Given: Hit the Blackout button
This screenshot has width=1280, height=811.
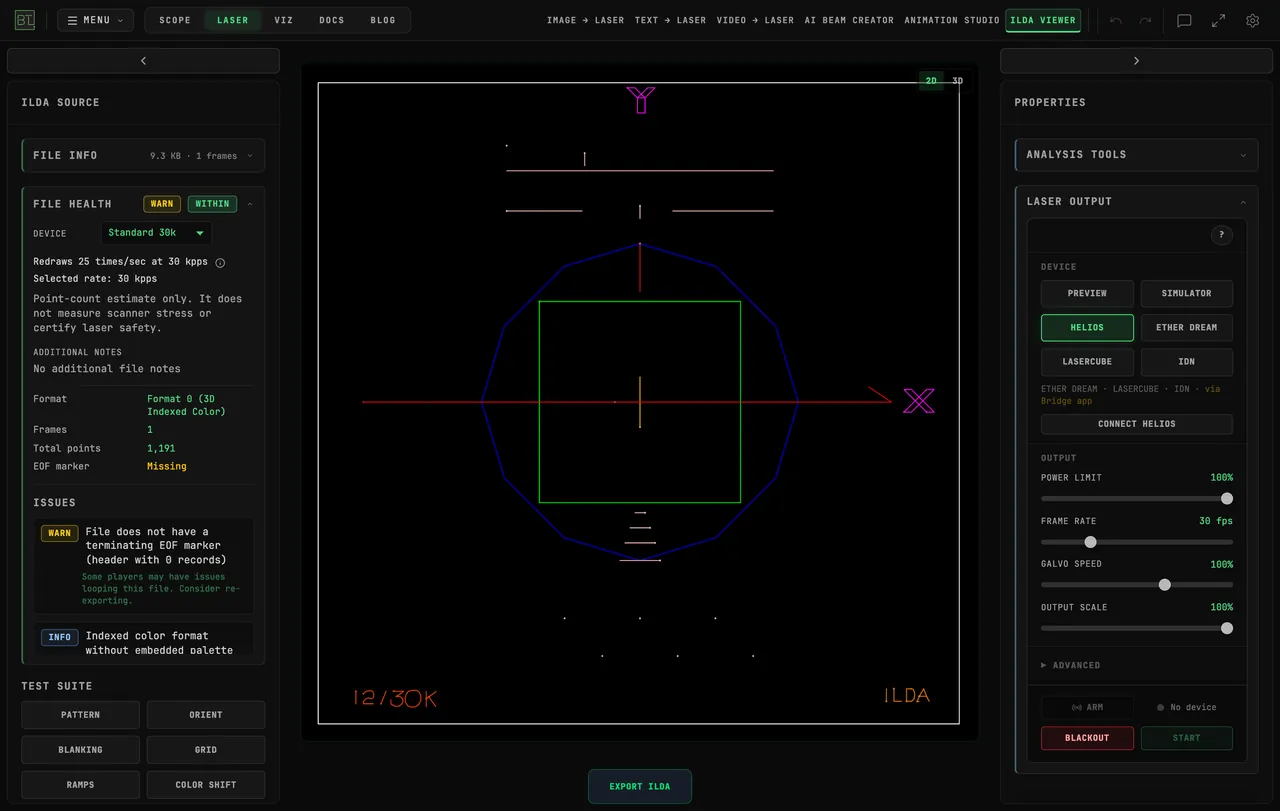Looking at the screenshot, I should (1087, 738).
